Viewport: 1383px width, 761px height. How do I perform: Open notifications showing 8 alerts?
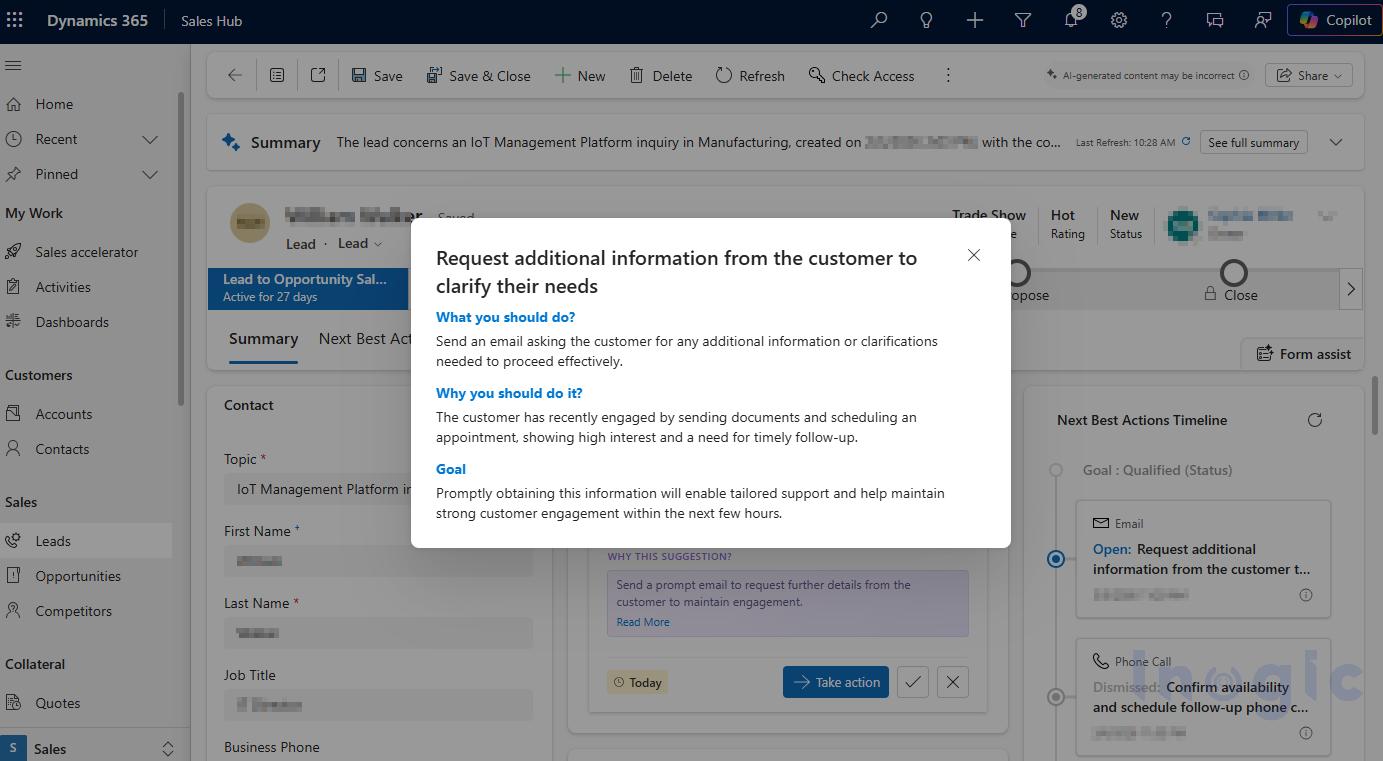pos(1071,19)
